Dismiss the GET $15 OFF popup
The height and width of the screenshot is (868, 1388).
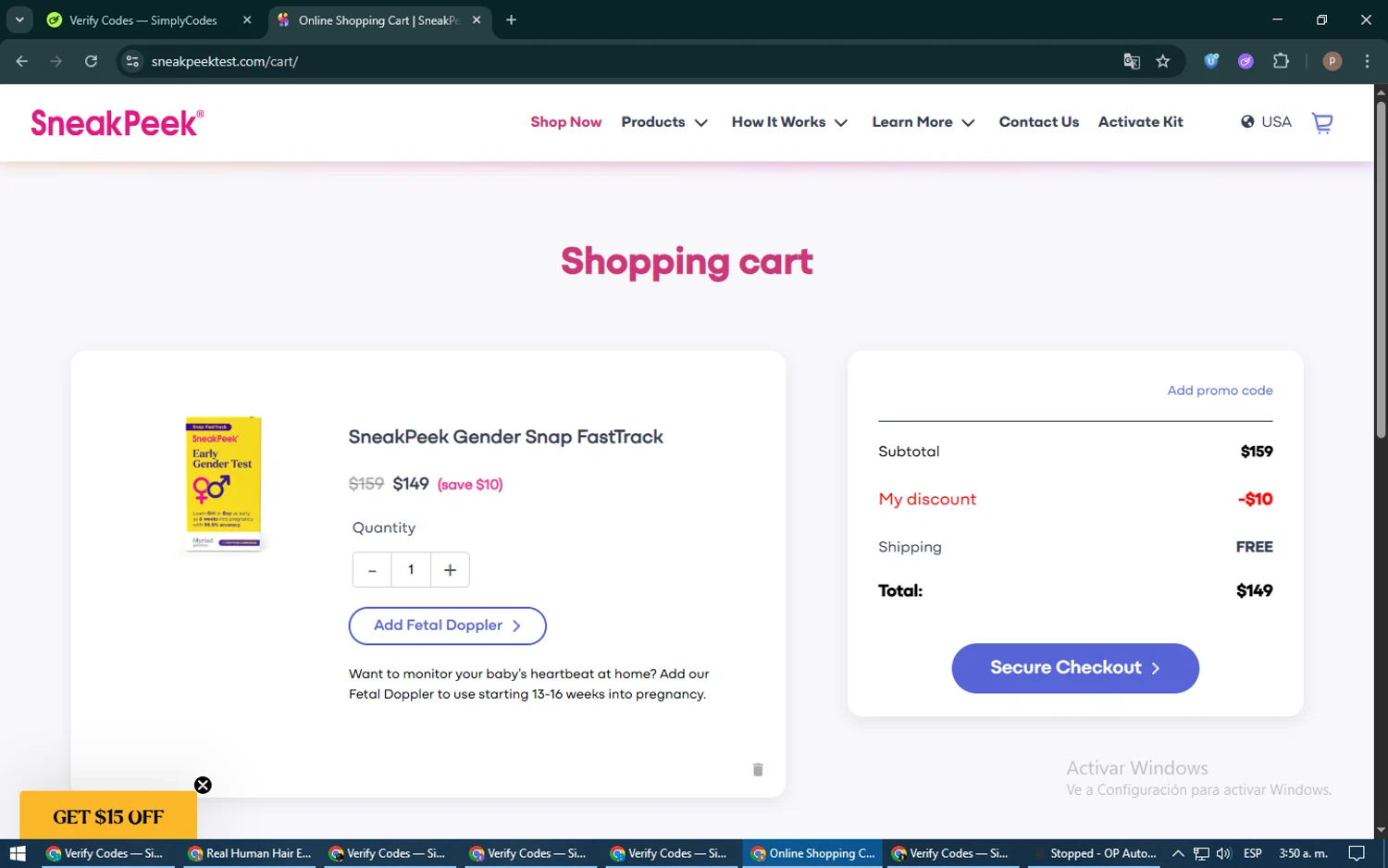[203, 785]
